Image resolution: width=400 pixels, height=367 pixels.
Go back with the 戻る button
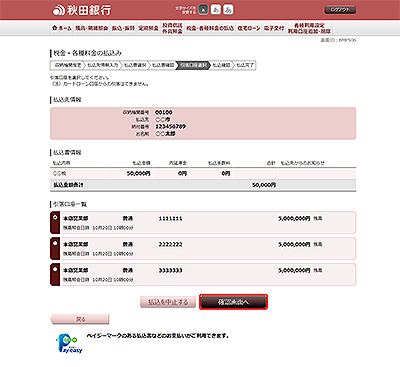coord(80,319)
